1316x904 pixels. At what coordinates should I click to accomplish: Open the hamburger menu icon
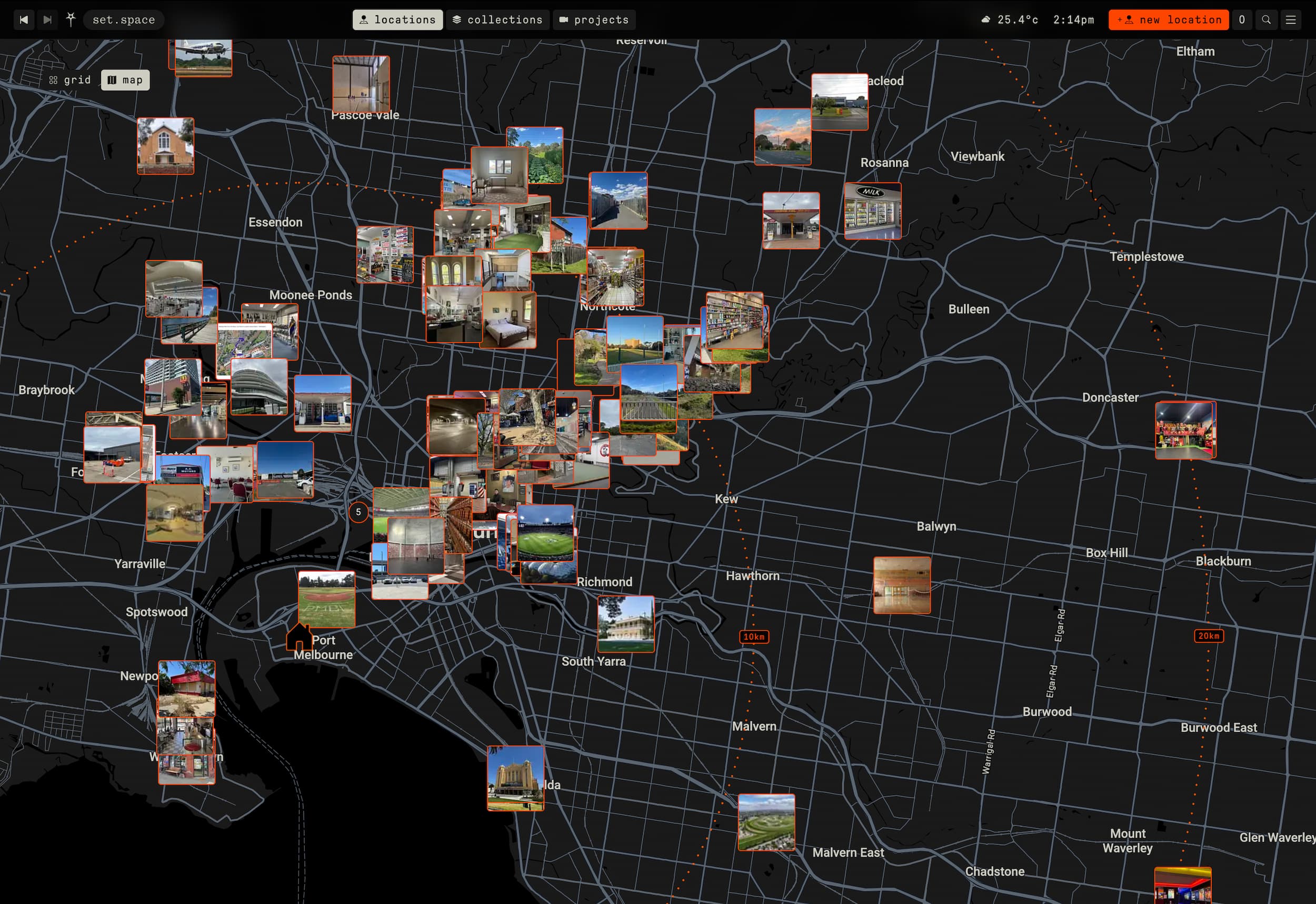click(x=1291, y=20)
